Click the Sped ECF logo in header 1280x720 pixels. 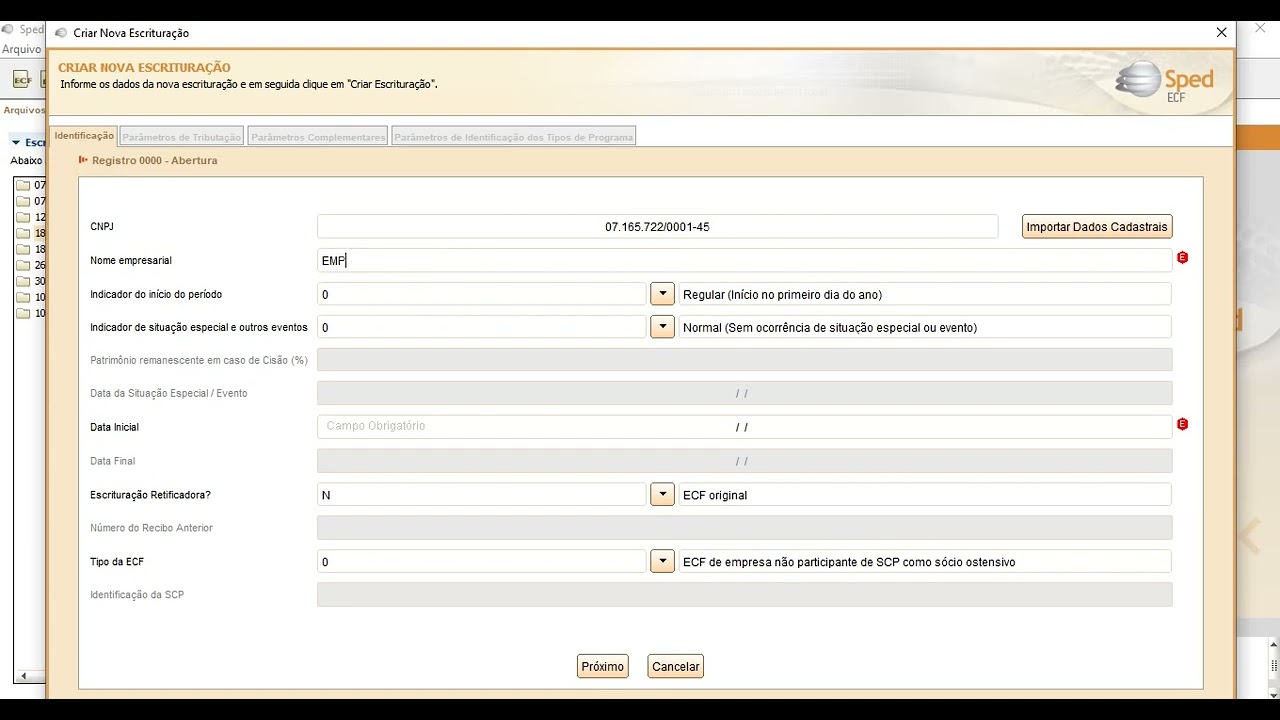pyautogui.click(x=1164, y=81)
